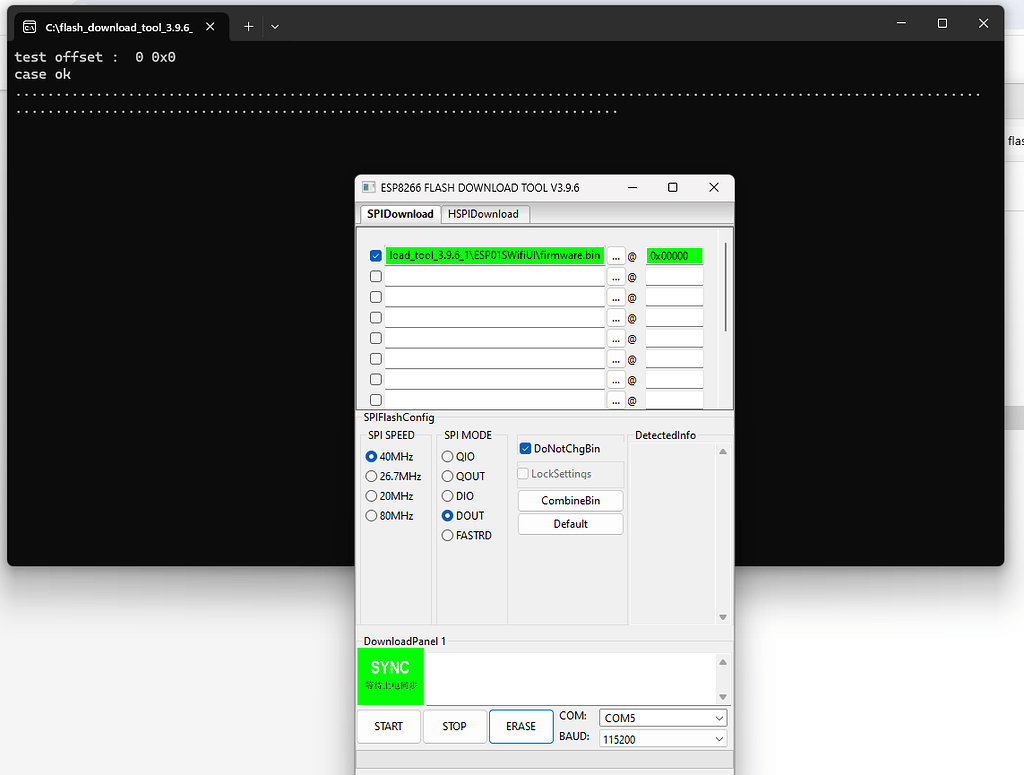Image resolution: width=1024 pixels, height=775 pixels.
Task: Maximize the ESP8266 Flash Download Tool window
Action: 673,188
